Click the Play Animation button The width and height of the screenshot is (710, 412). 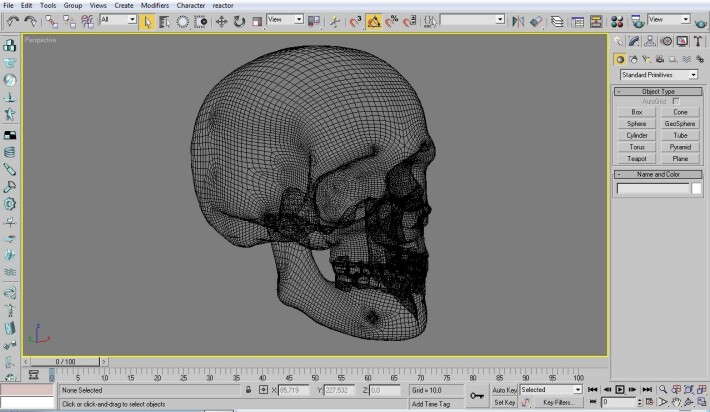[x=620, y=389]
